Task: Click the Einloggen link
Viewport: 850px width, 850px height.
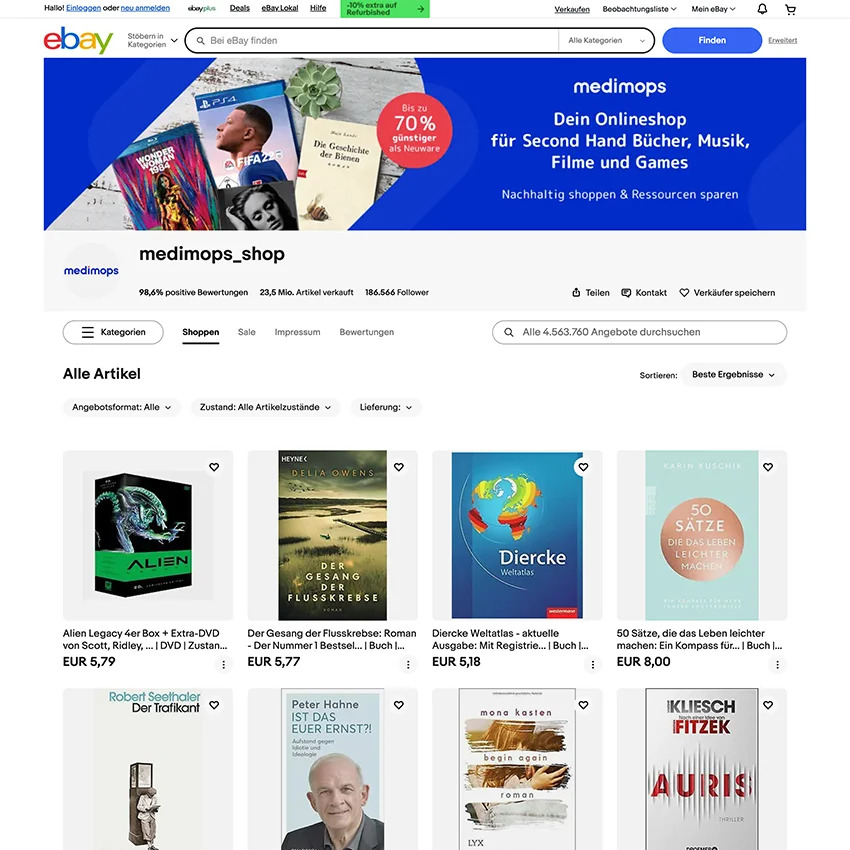Action: coord(83,8)
